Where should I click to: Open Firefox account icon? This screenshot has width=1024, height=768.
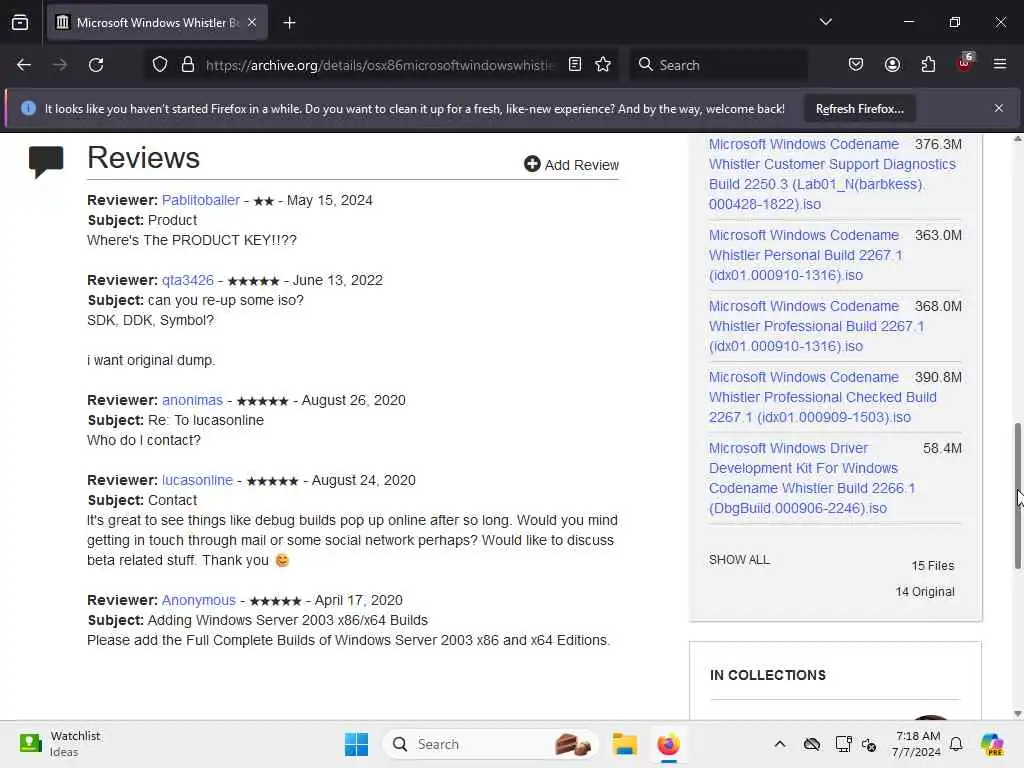pyautogui.click(x=892, y=65)
